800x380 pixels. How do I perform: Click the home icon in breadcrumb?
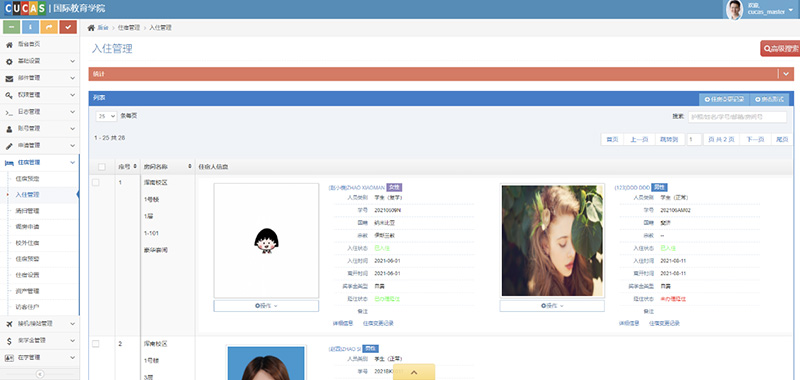point(91,28)
